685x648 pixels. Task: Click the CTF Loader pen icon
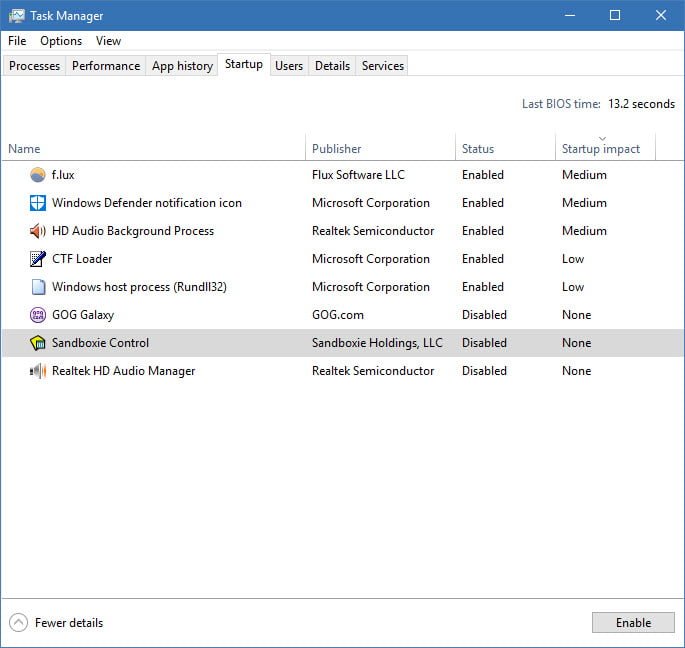pyautogui.click(x=38, y=259)
